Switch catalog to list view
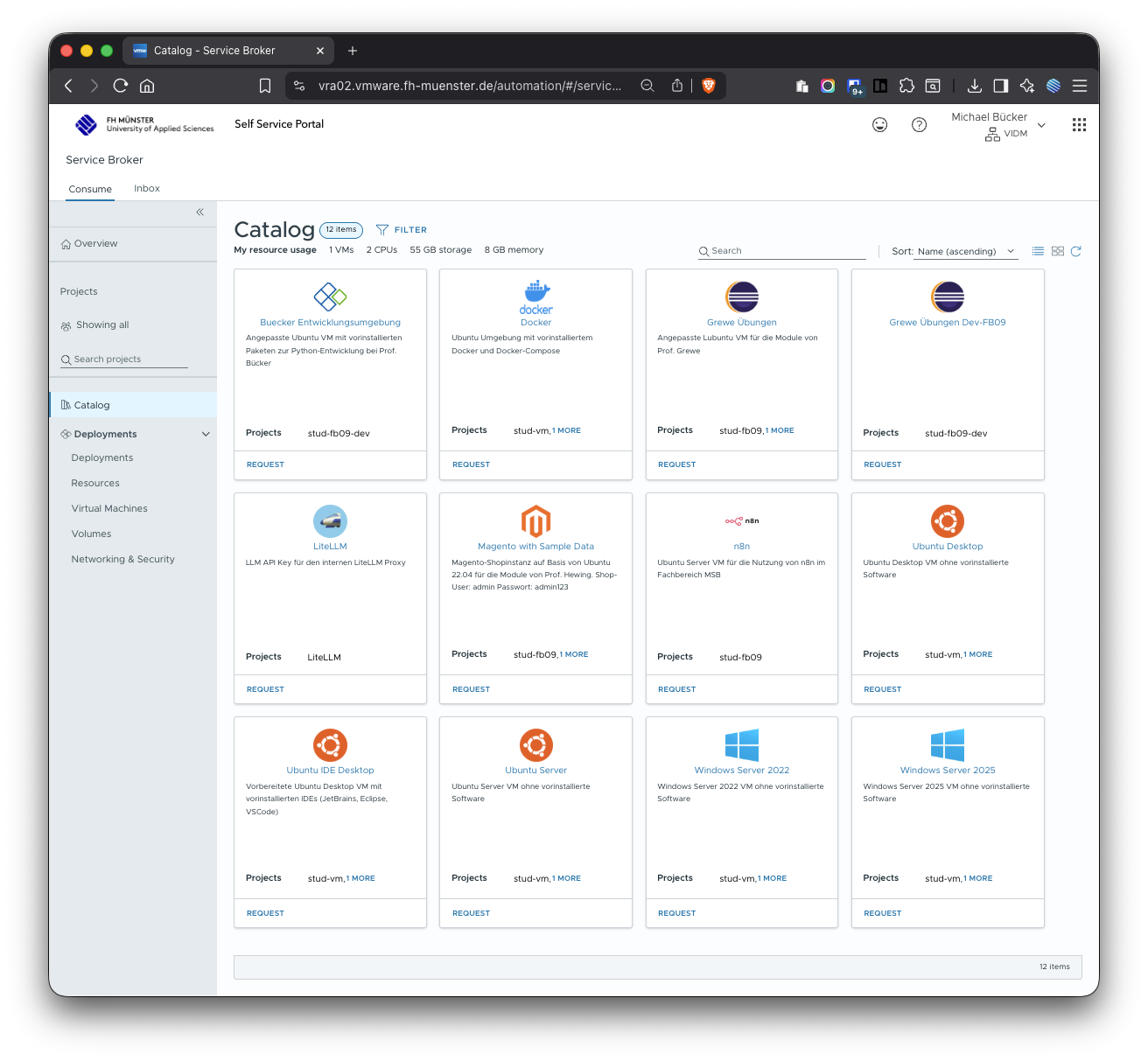 tap(1038, 251)
